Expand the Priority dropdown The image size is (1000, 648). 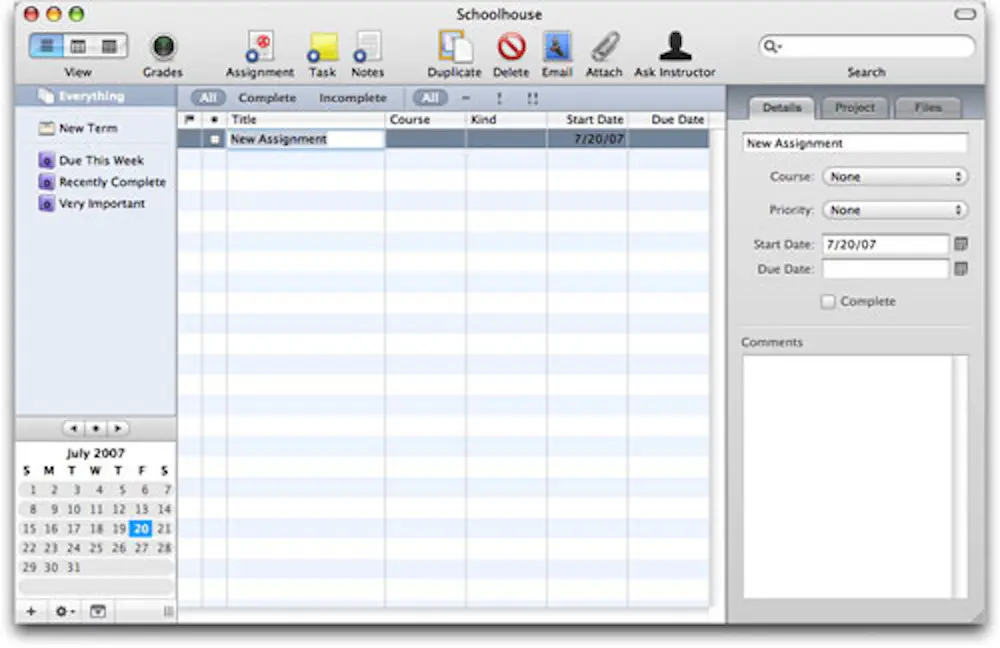pos(895,211)
